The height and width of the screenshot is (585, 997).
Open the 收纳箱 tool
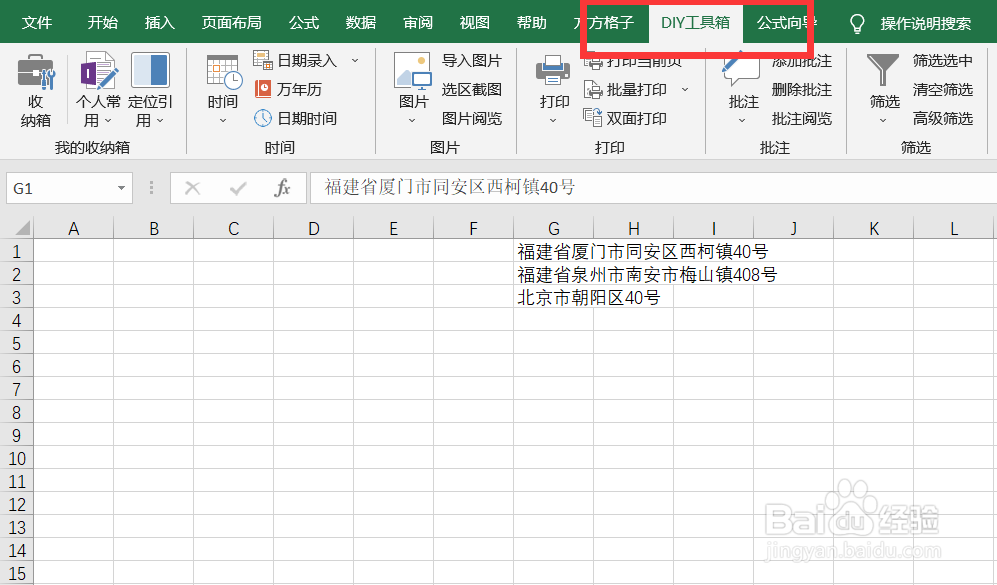36,88
